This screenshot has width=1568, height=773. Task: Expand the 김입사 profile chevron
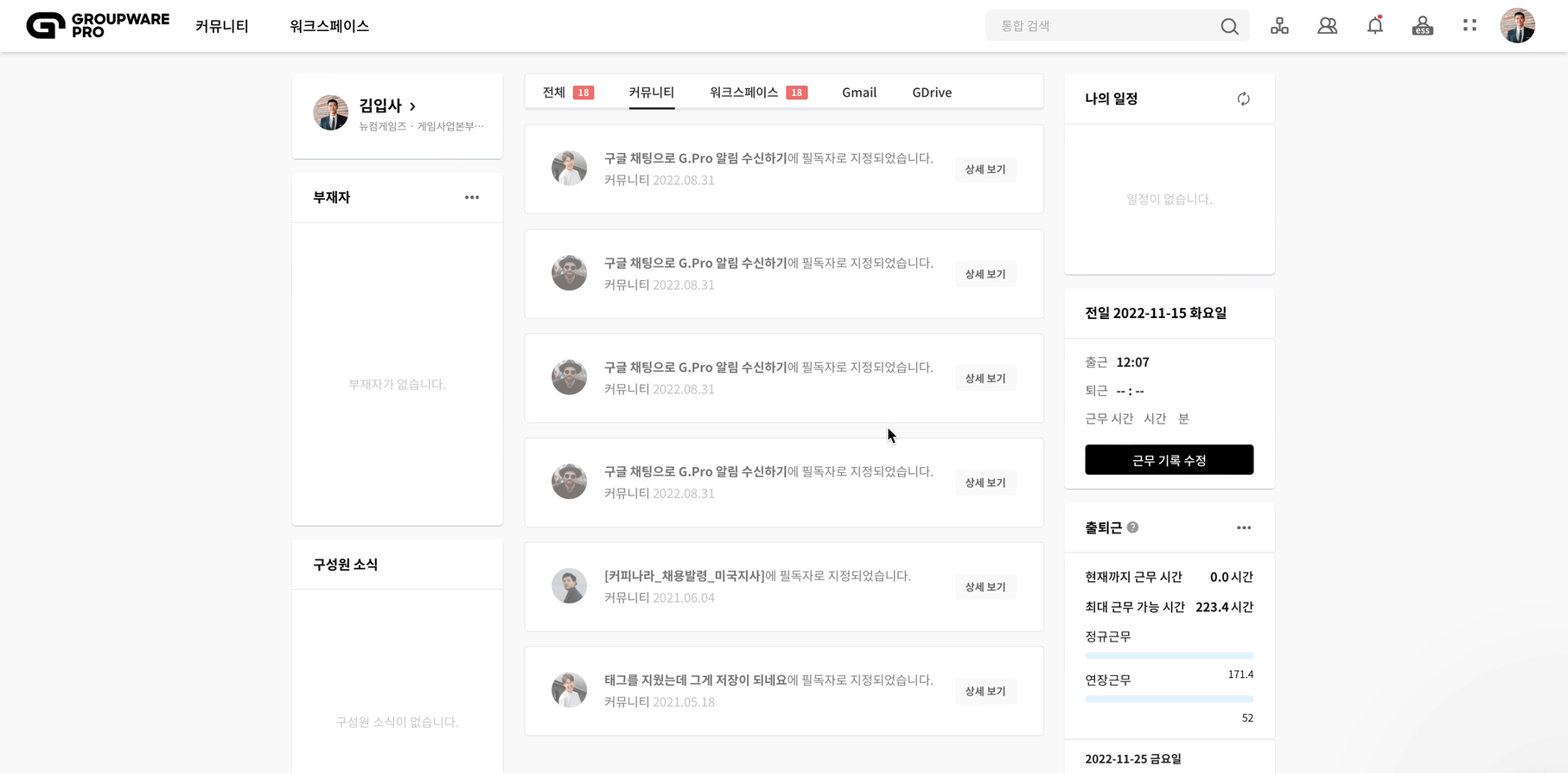click(412, 106)
